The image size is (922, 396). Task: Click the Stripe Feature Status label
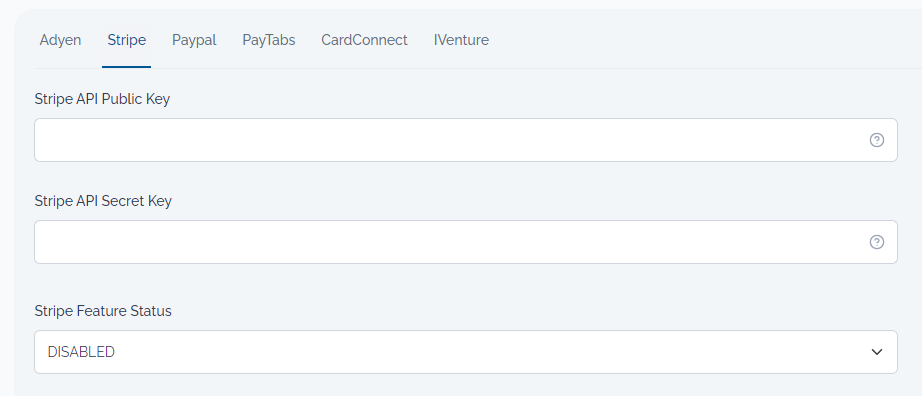[103, 311]
